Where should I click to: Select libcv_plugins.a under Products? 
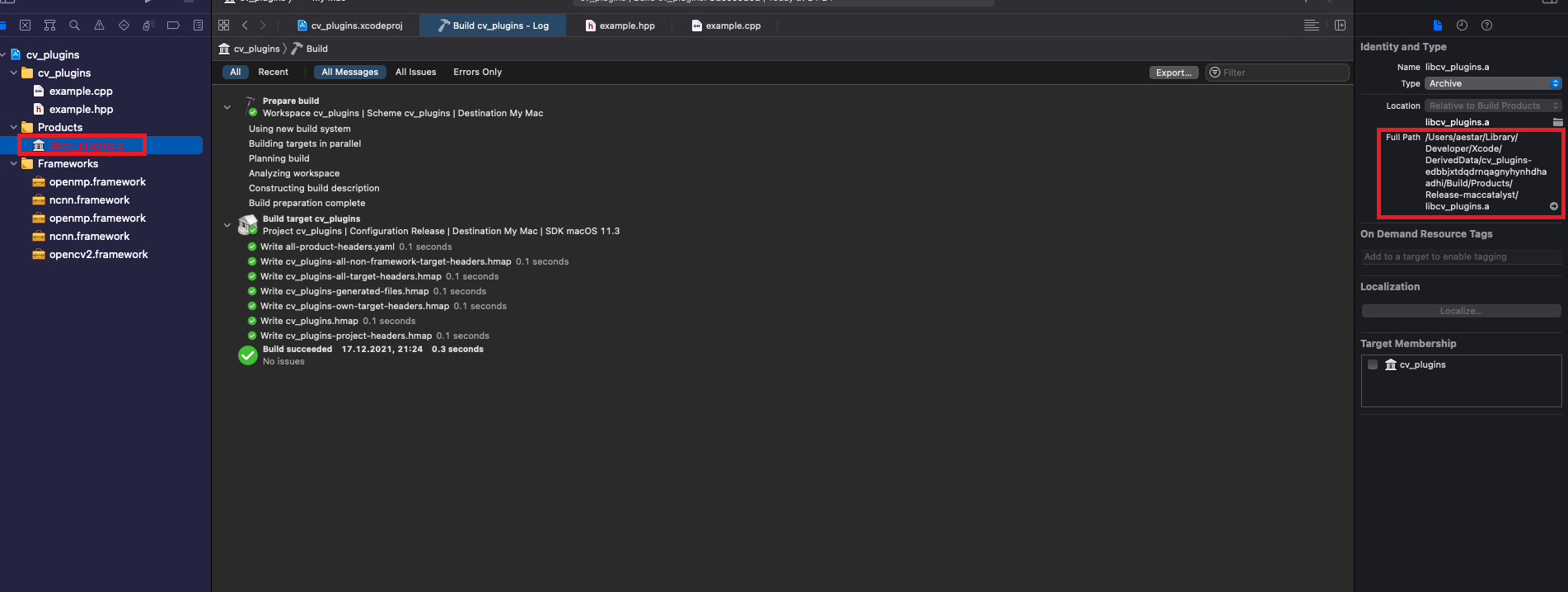[x=86, y=145]
